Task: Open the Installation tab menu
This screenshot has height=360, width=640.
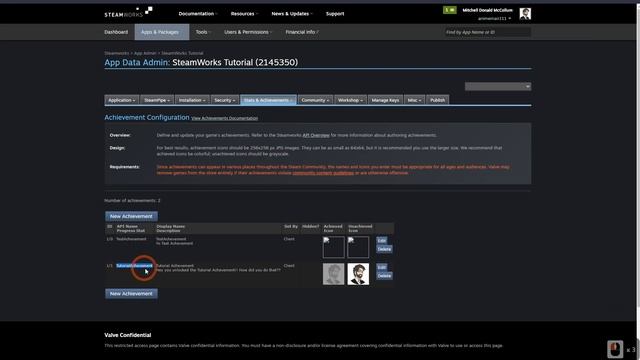Action: (192, 100)
